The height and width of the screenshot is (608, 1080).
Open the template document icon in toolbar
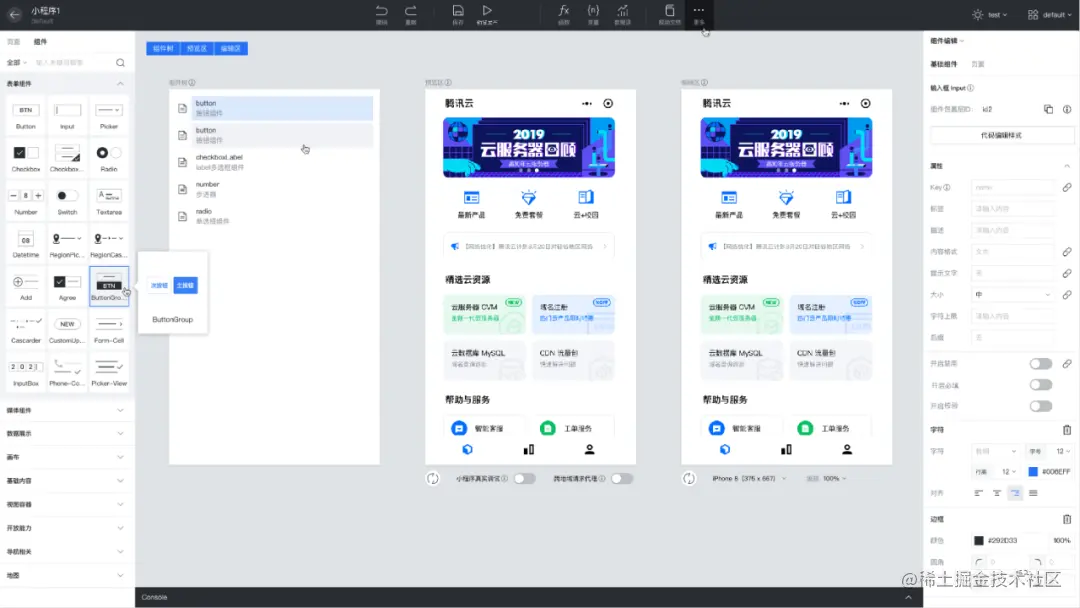[669, 10]
